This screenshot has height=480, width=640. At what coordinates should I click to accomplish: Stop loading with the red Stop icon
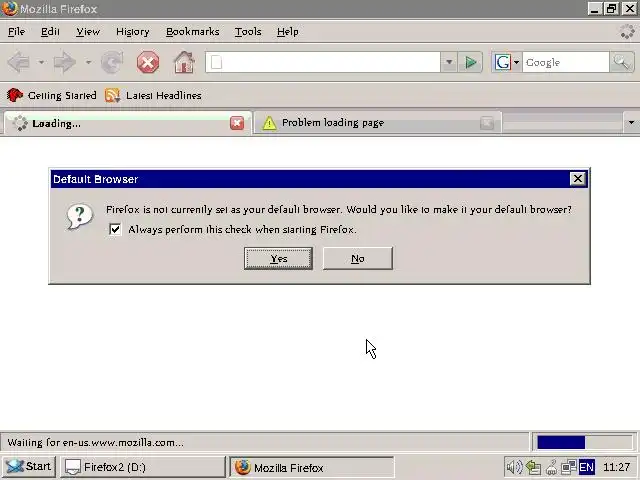(148, 62)
